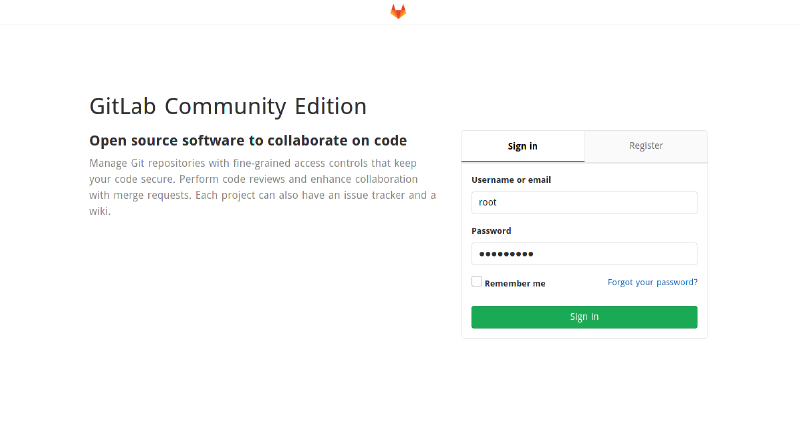This screenshot has height=446, width=800.
Task: Click the 'Username or email' field label
Action: [511, 180]
